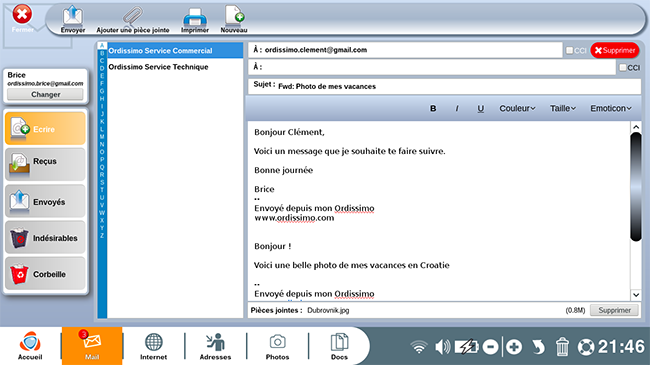
Task: Click scroll up arrow of message body
Action: pos(636,127)
